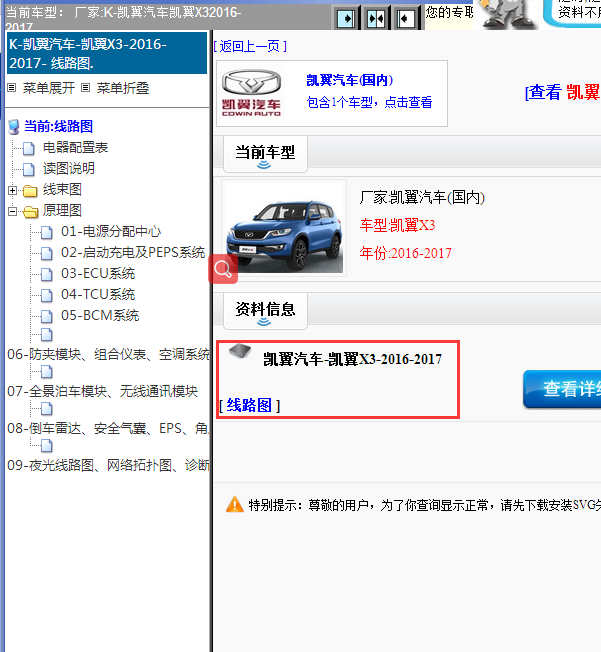This screenshot has height=652, width=601.
Task: Open 读图说明 in the tree
Action: pyautogui.click(x=69, y=168)
